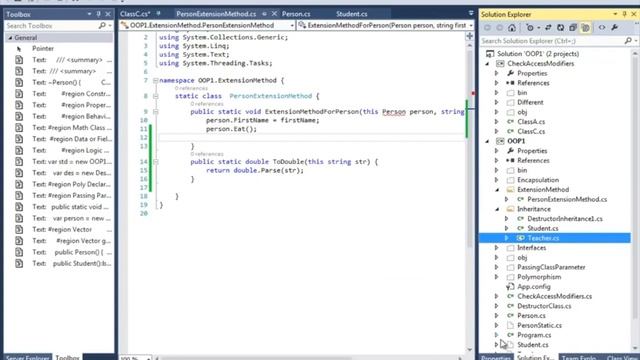Close the PersonExtensionMethod.cs tab
The image size is (640, 360).
coord(274,13)
